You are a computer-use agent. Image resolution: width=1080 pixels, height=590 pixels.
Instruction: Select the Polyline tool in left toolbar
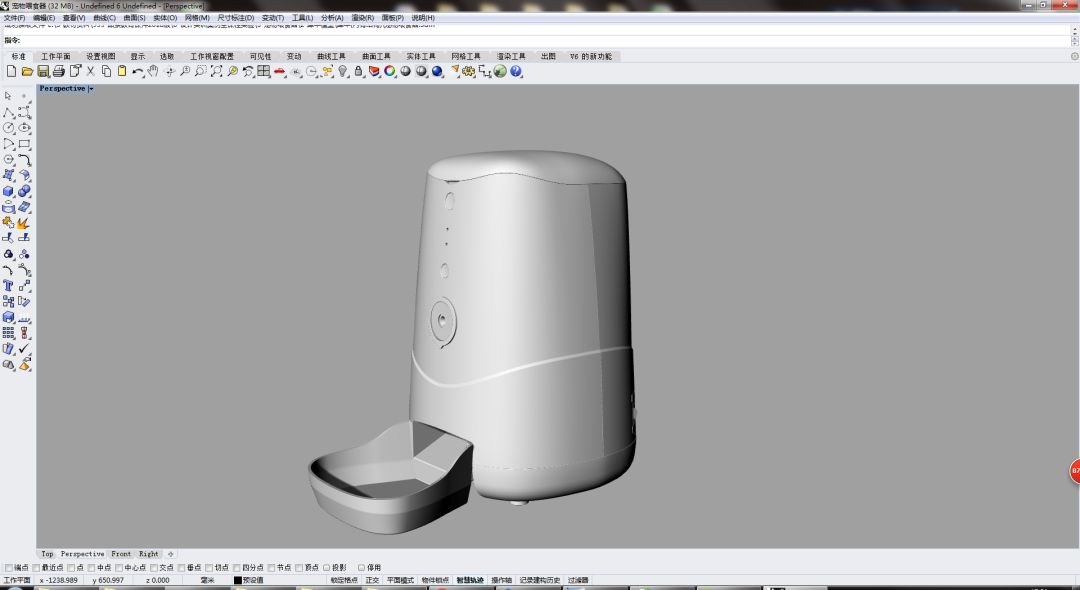click(x=8, y=112)
